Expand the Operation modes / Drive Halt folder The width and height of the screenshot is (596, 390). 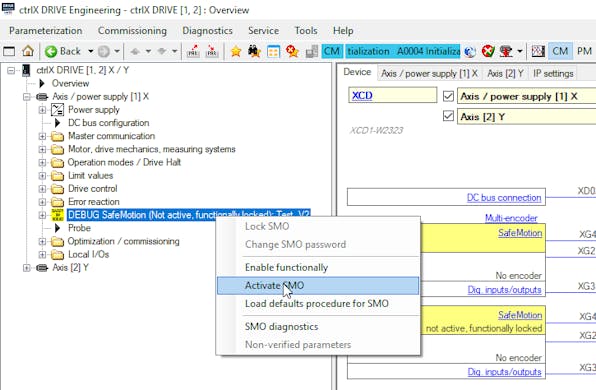click(42, 163)
